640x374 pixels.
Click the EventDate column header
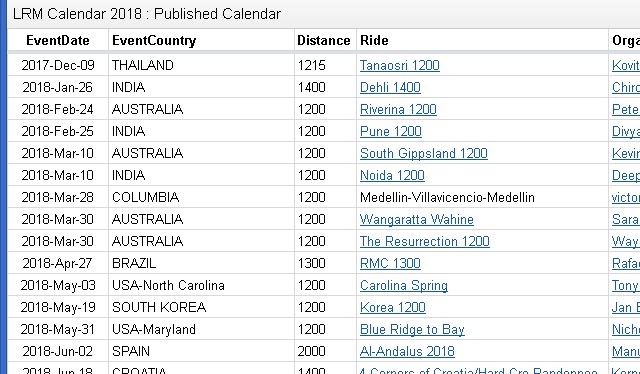[x=58, y=40]
